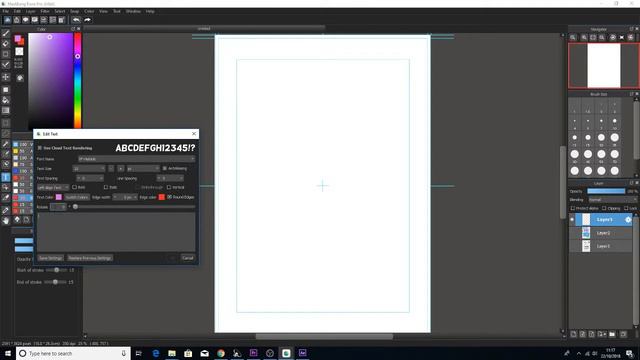Open the Window menu

click(133, 11)
